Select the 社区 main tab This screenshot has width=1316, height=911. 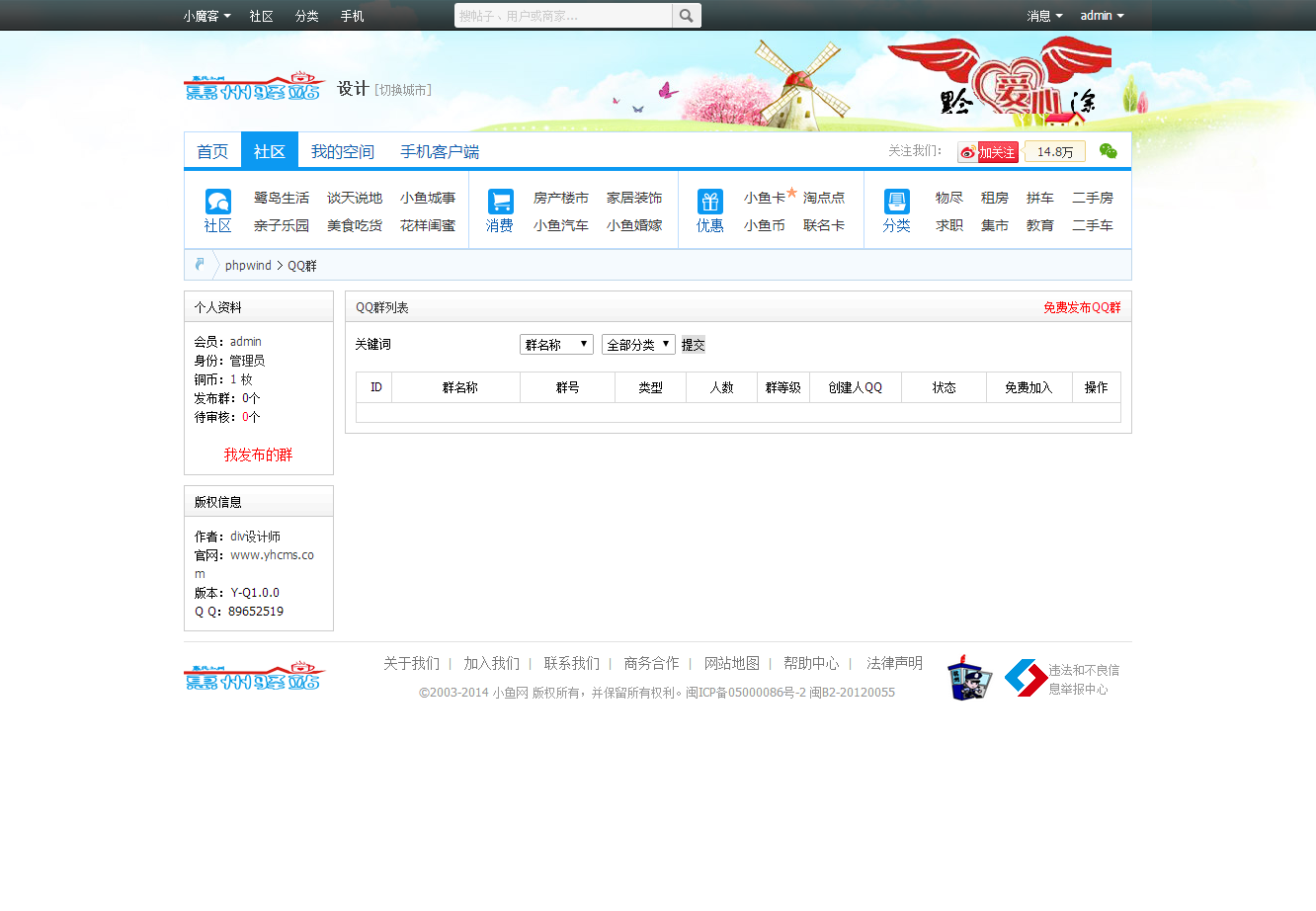click(x=270, y=151)
